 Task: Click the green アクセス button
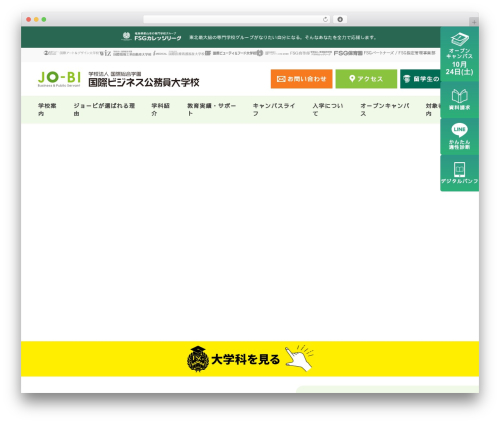point(366,79)
